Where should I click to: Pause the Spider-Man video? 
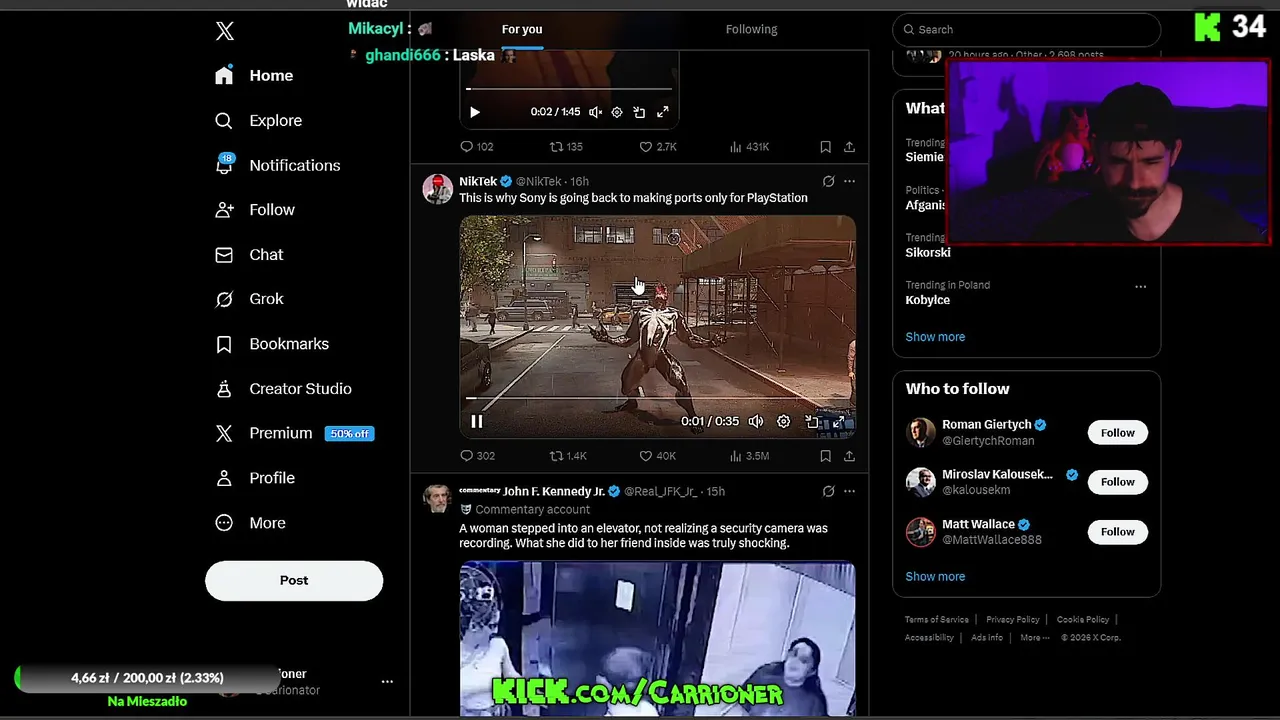[477, 421]
